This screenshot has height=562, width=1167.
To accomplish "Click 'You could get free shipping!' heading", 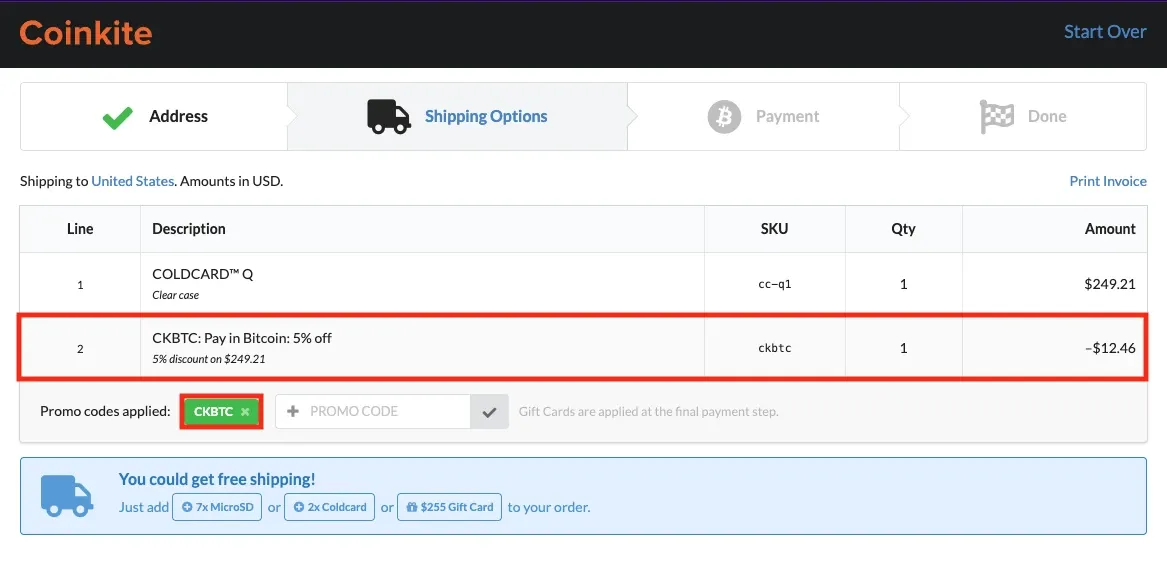I will (217, 479).
